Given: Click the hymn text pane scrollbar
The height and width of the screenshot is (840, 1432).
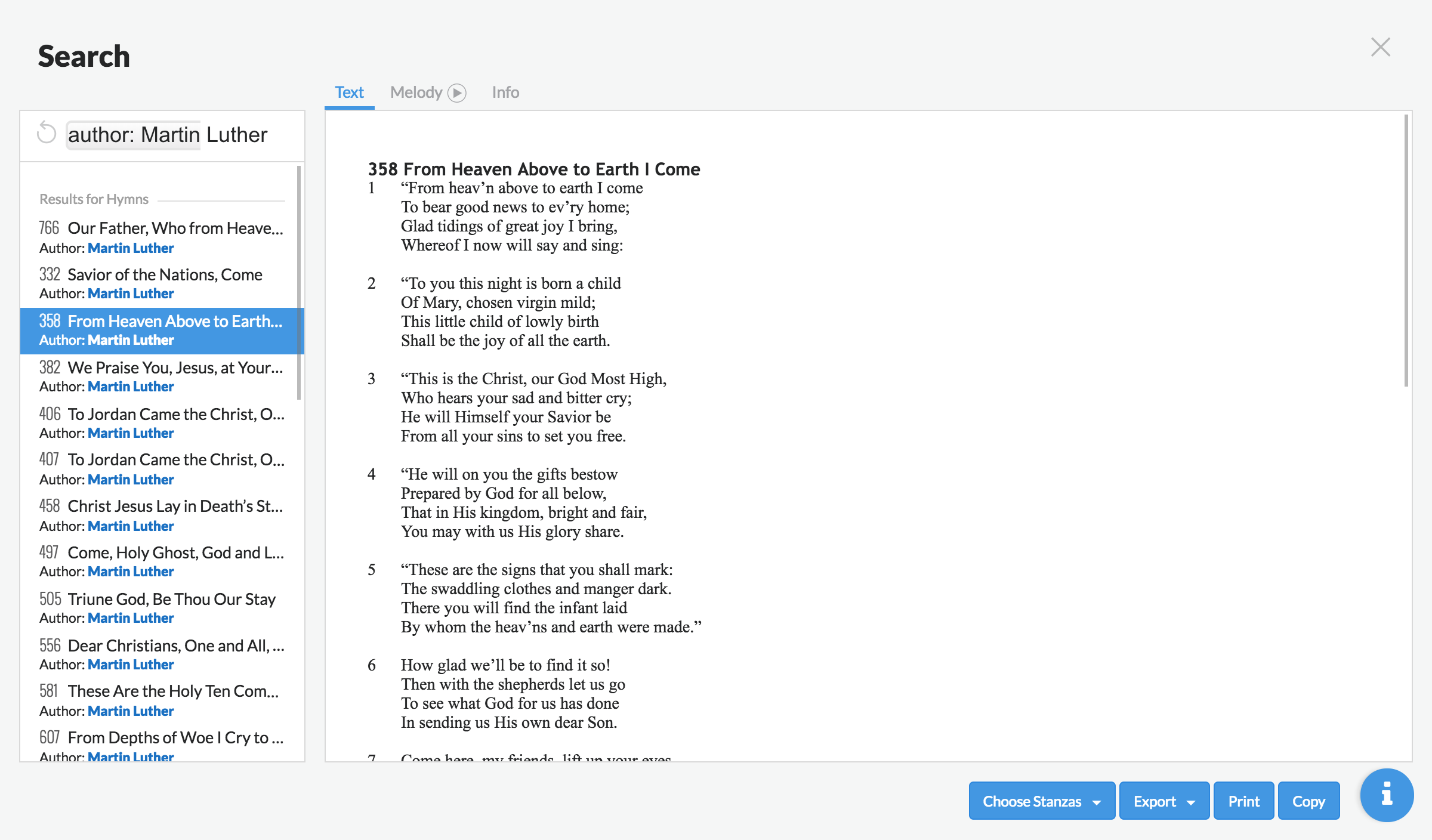Looking at the screenshot, I should [x=1406, y=251].
